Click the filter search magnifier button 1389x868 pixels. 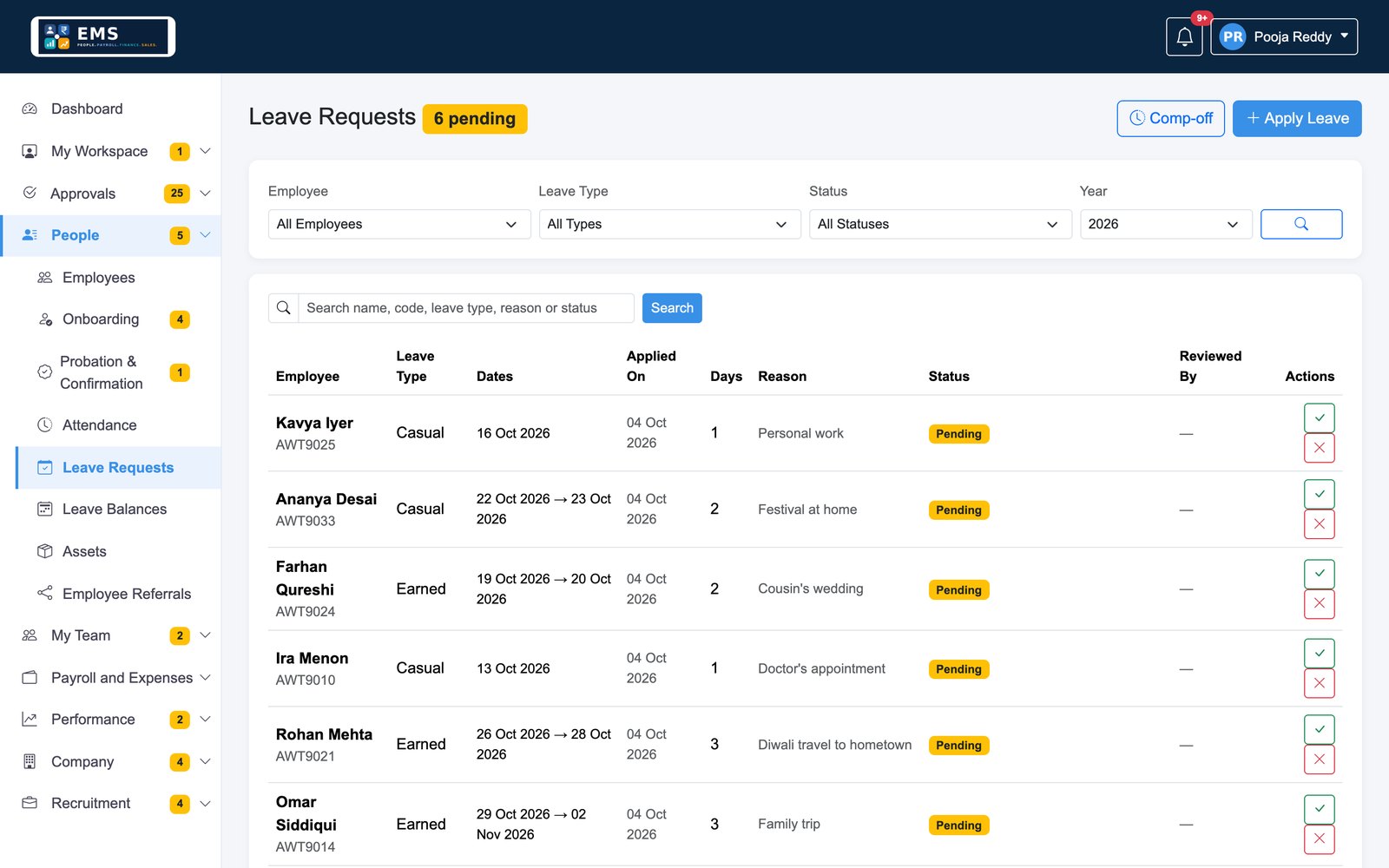1300,224
